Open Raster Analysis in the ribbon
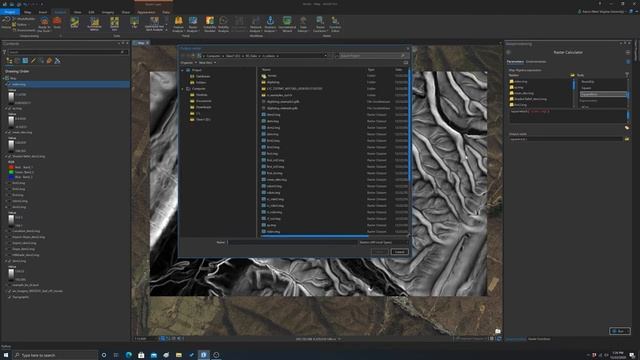This screenshot has width=640, height=360. click(x=193, y=24)
